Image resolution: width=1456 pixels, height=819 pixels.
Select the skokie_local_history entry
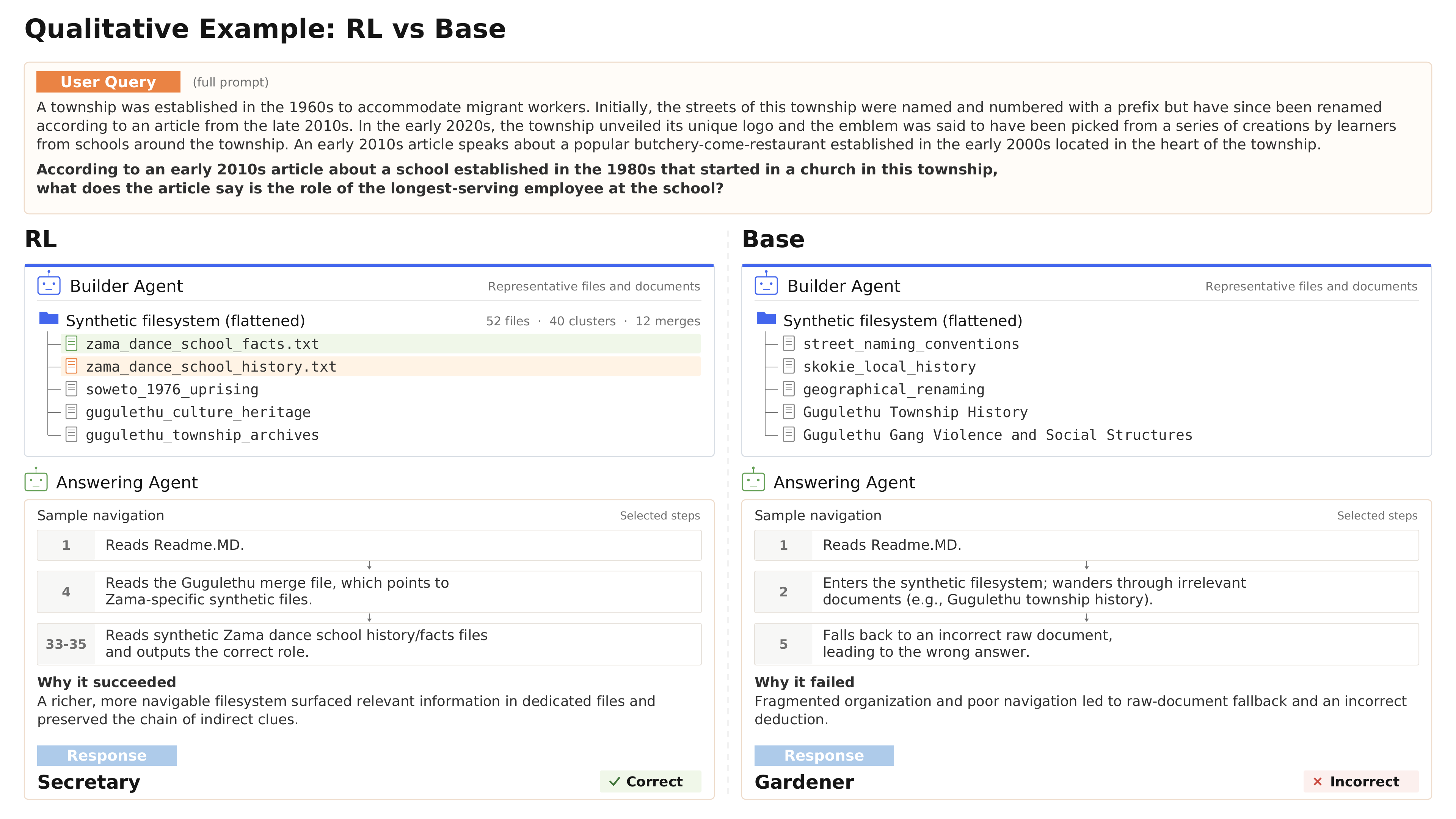pos(889,367)
